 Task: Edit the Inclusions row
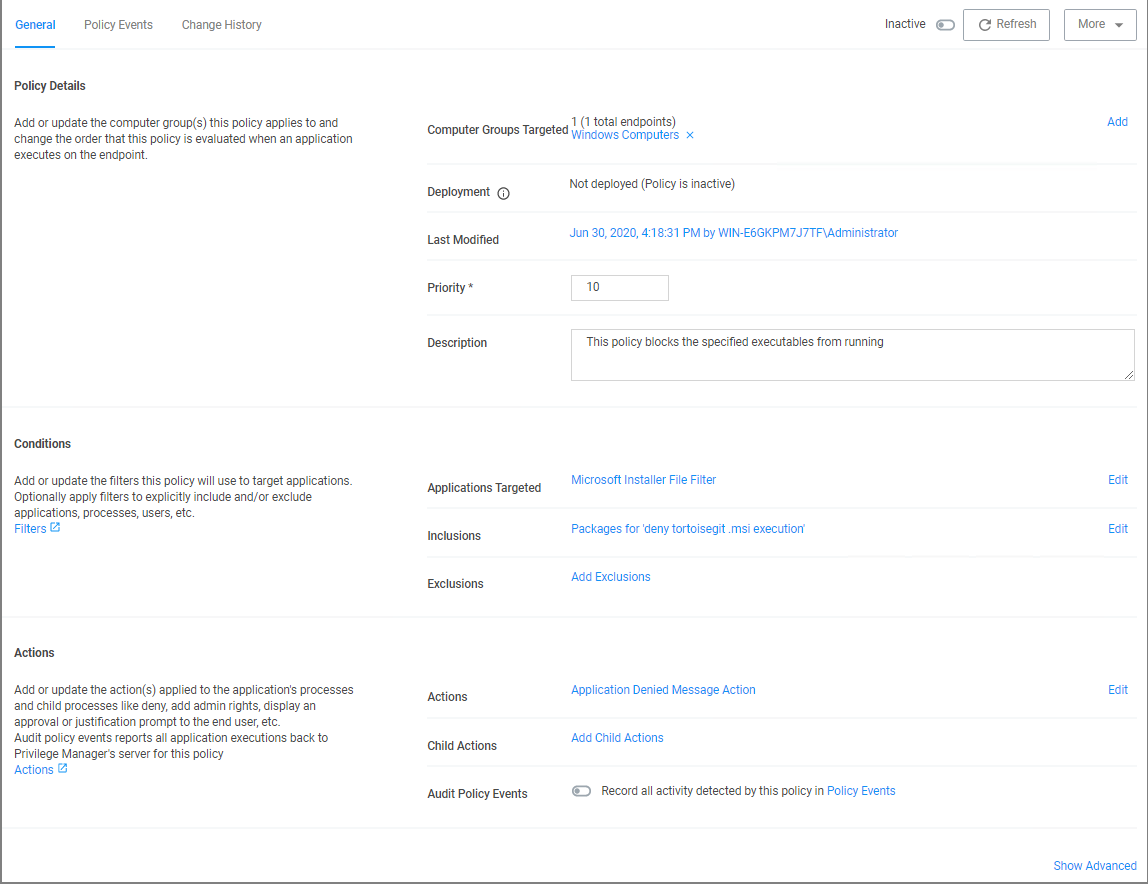tap(1117, 529)
